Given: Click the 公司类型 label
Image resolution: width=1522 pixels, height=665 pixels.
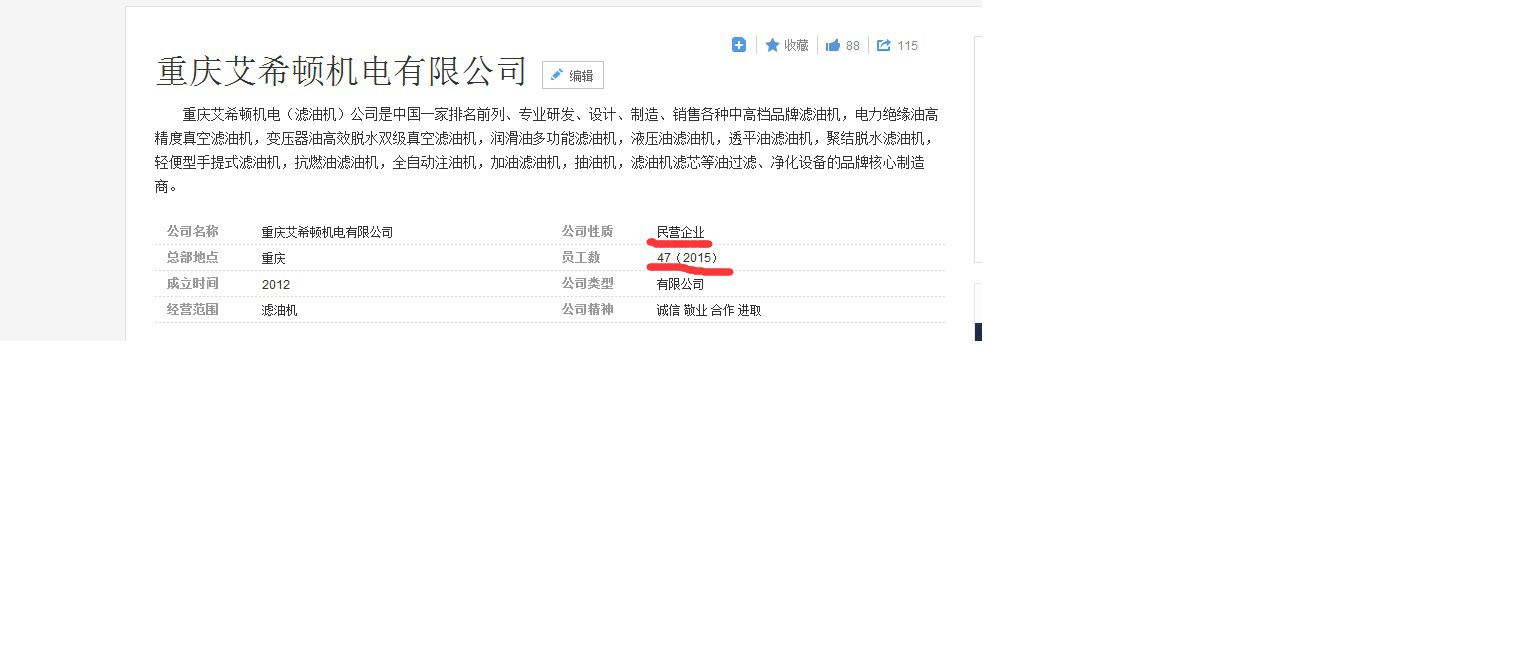Looking at the screenshot, I should (587, 283).
